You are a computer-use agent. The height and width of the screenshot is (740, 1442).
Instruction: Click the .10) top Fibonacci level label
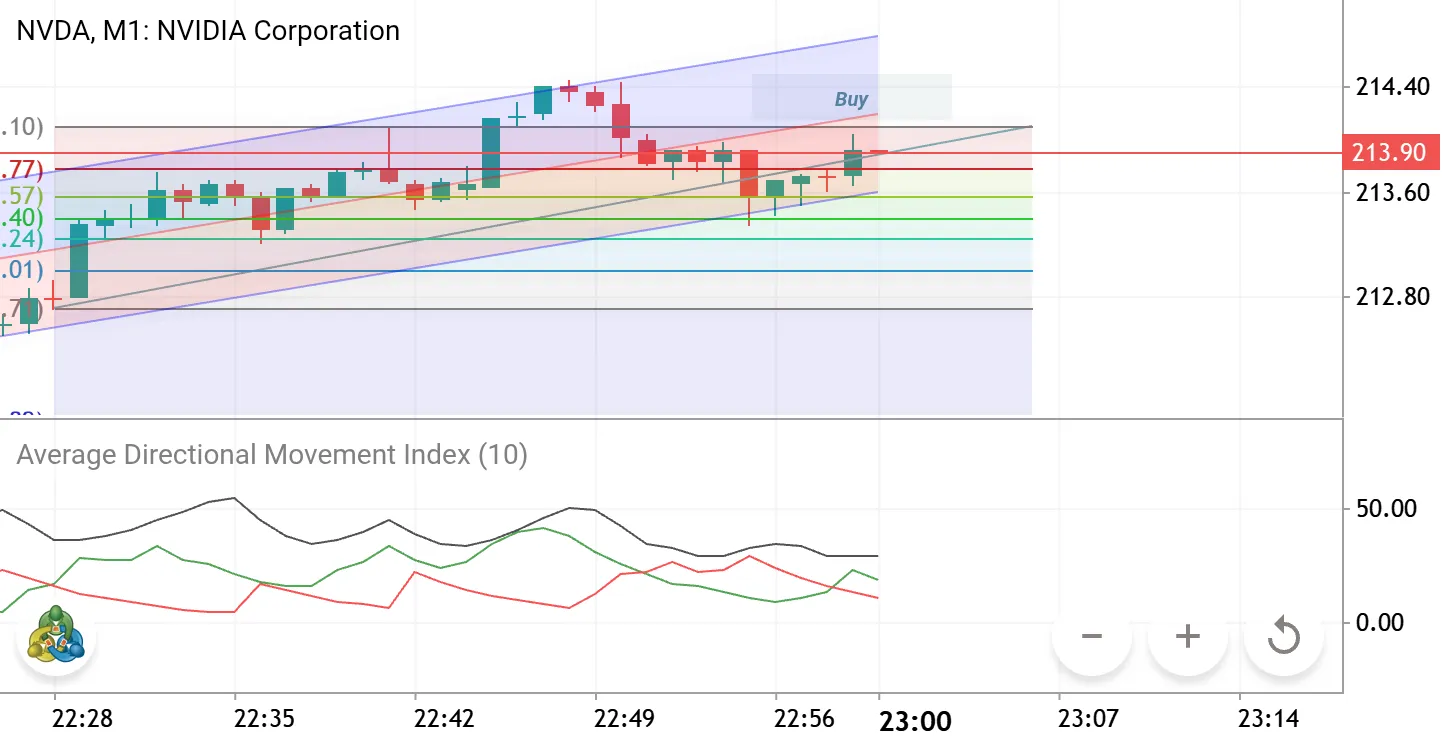[22, 126]
